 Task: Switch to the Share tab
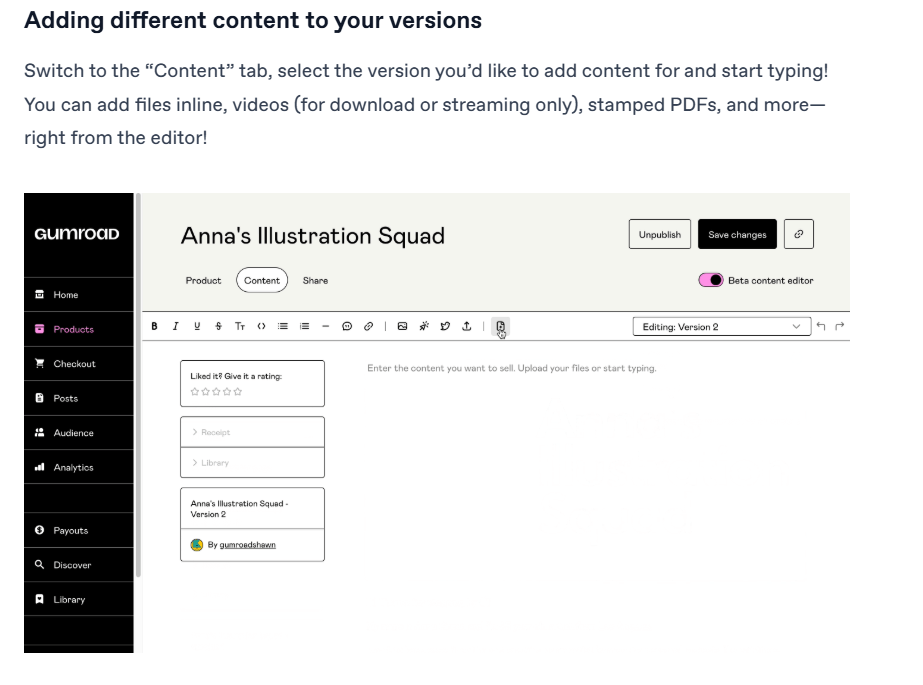[315, 281]
